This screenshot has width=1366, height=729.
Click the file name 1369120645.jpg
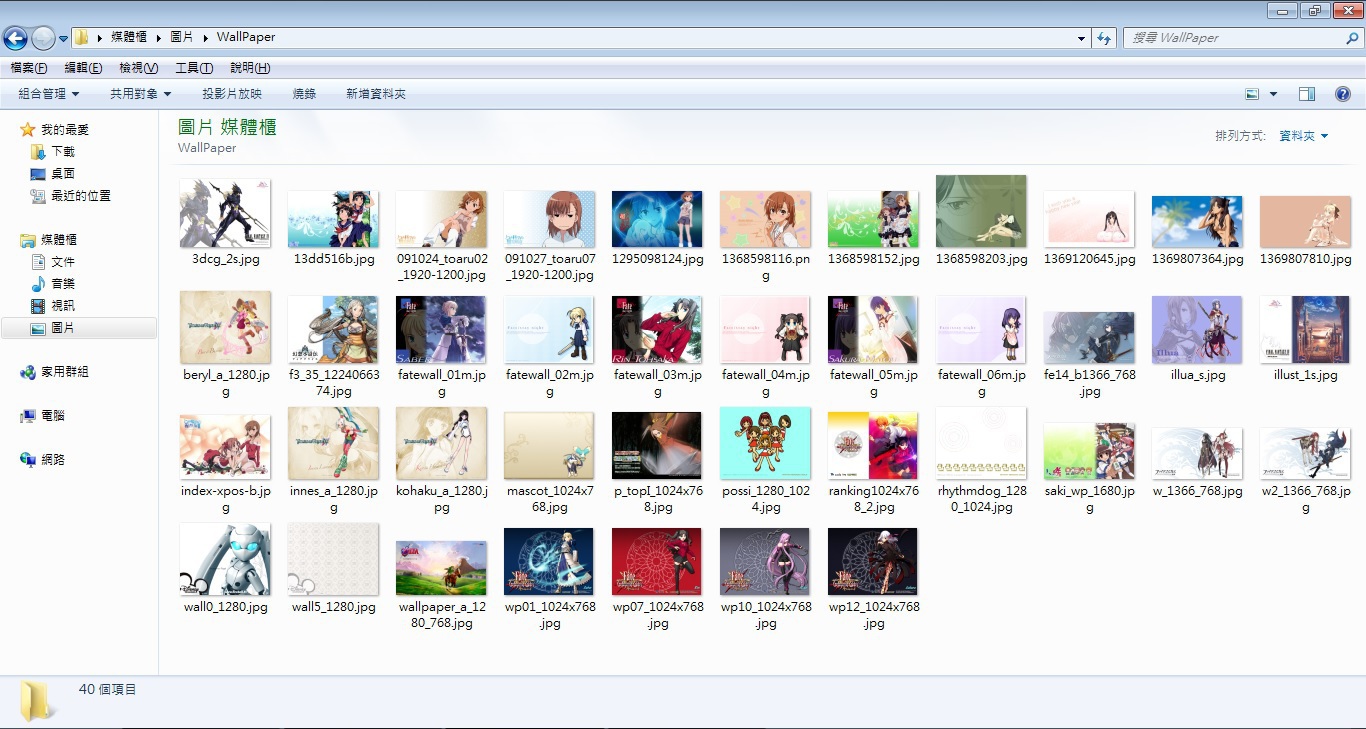[x=1090, y=259]
